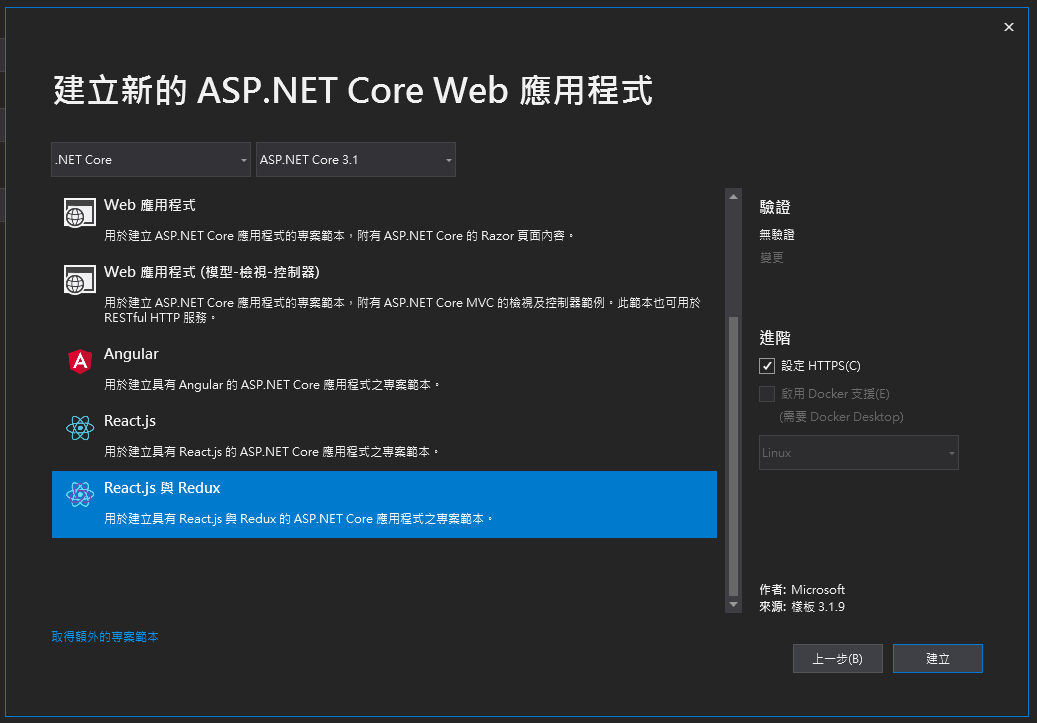Click the React.js 的 ASP.NET Core description line
1037x723 pixels.
[x=271, y=451]
